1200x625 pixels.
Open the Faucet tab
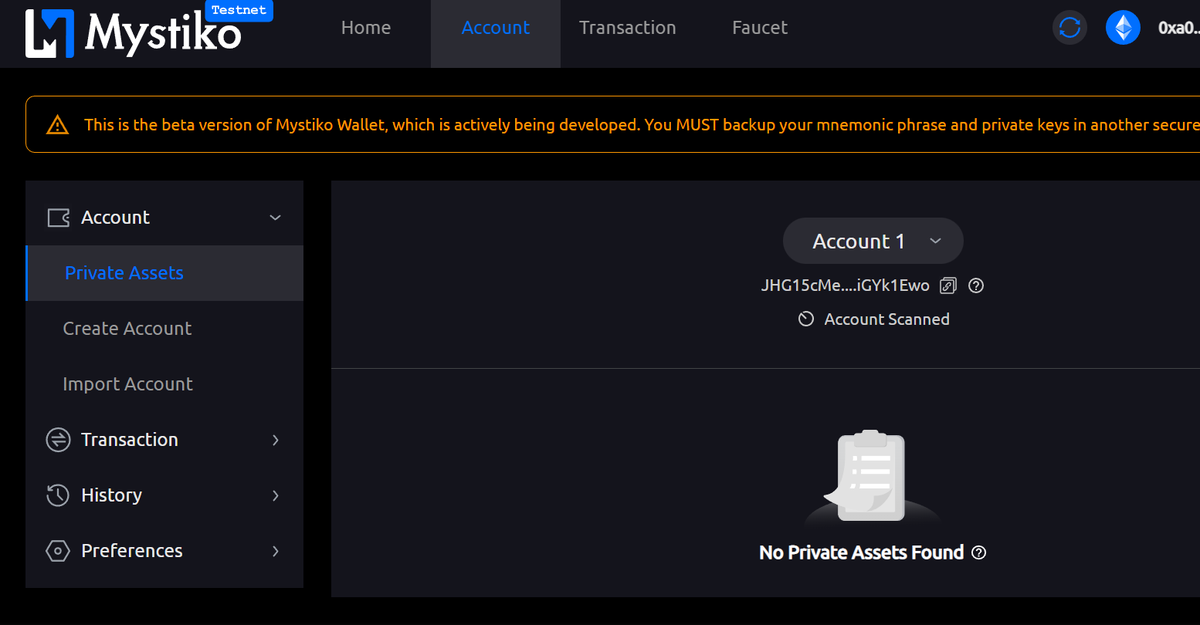pyautogui.click(x=760, y=28)
